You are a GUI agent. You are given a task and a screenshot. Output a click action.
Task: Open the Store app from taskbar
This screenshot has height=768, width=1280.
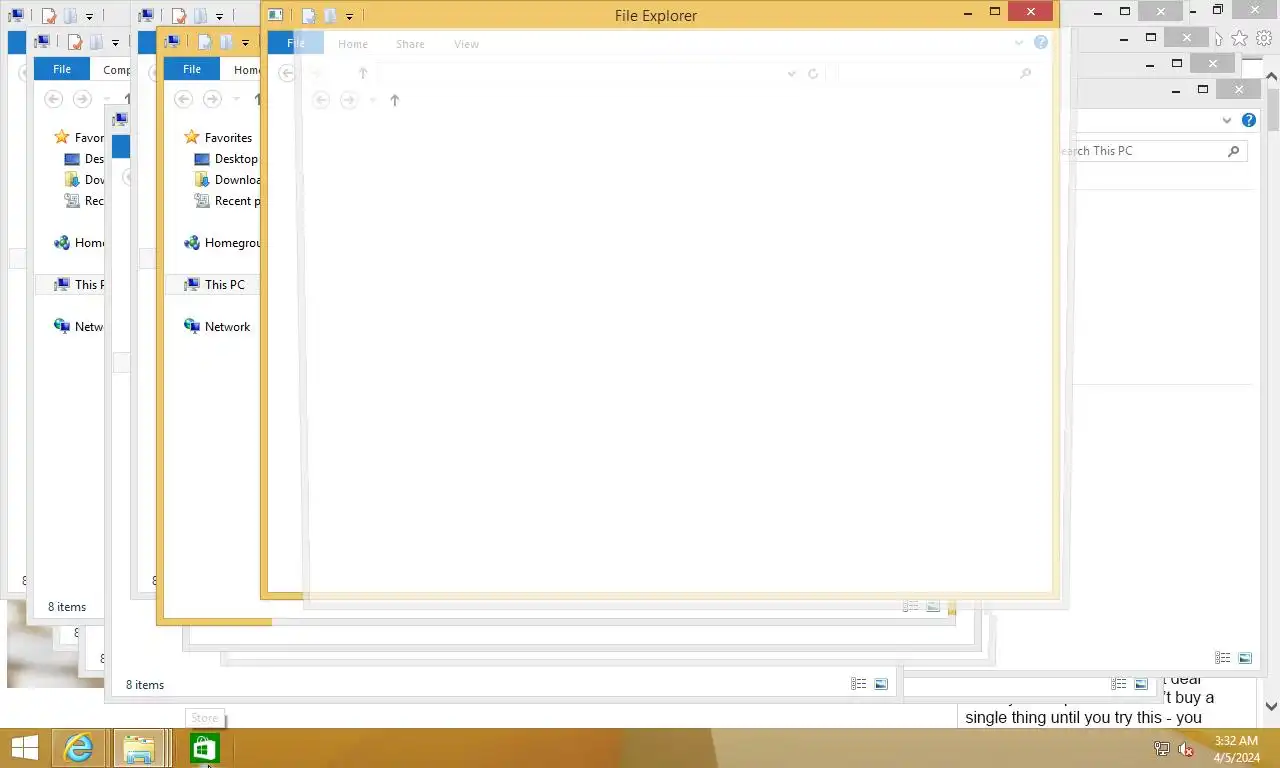pyautogui.click(x=204, y=748)
